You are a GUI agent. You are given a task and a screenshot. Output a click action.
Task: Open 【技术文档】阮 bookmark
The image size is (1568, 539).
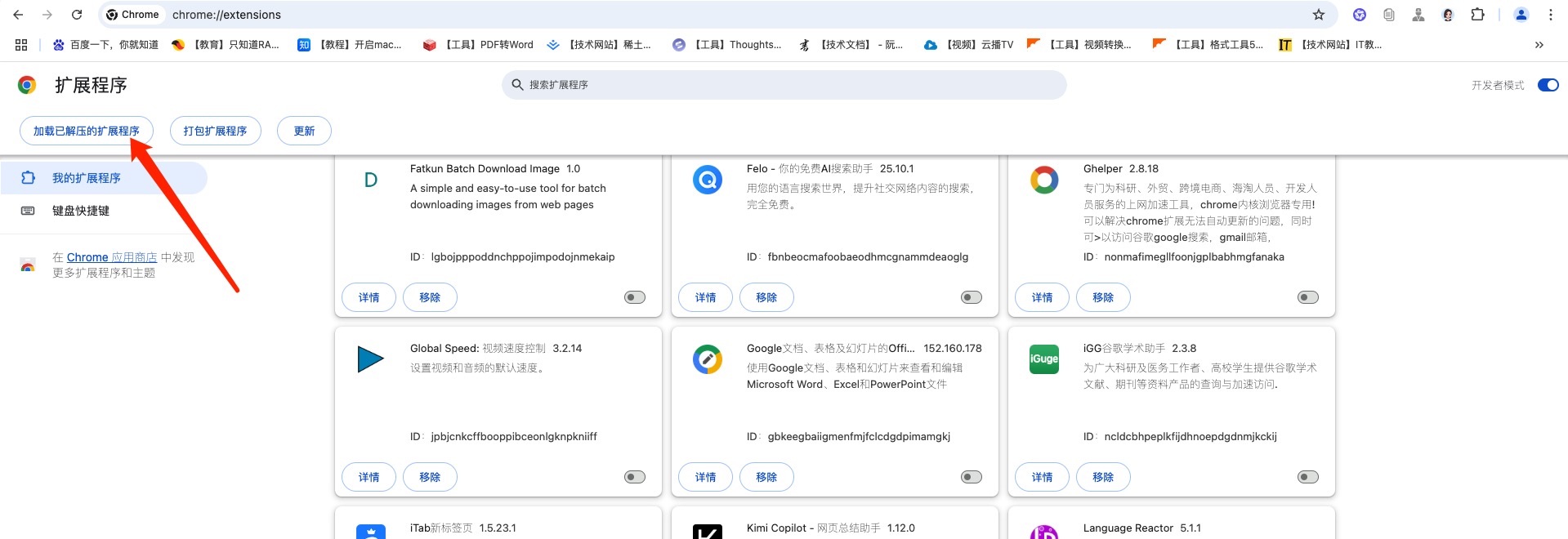851,45
